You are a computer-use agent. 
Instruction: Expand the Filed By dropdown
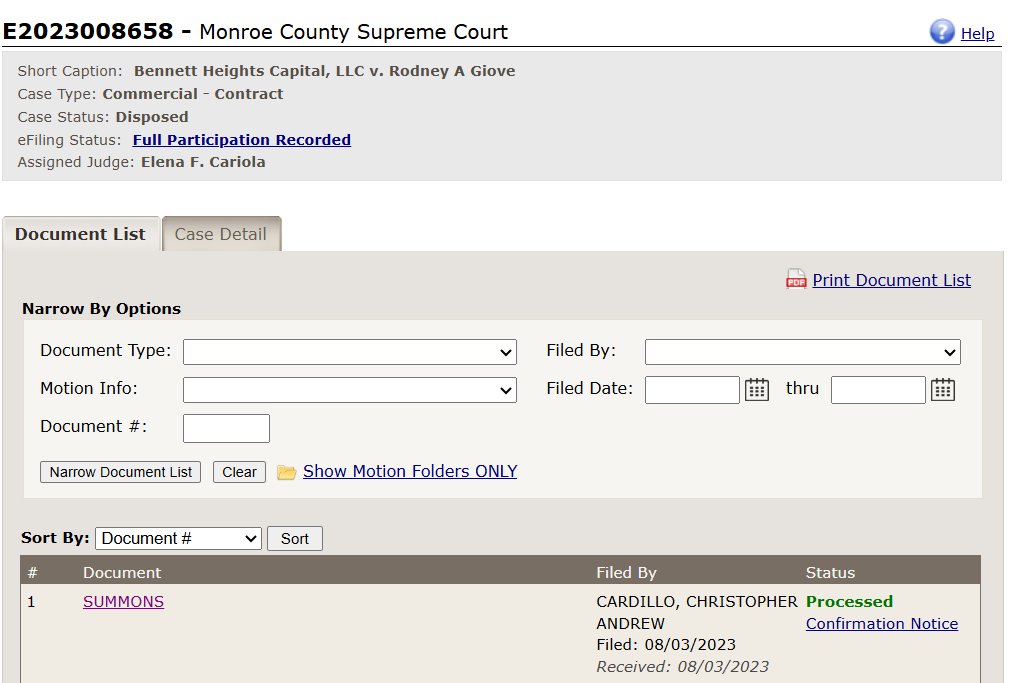click(x=802, y=352)
